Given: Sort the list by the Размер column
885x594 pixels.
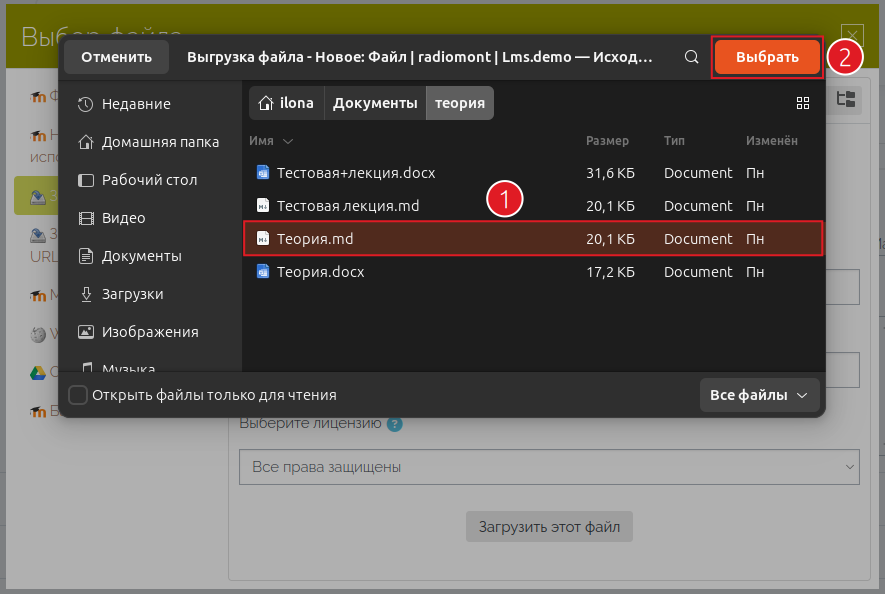Looking at the screenshot, I should (607, 141).
